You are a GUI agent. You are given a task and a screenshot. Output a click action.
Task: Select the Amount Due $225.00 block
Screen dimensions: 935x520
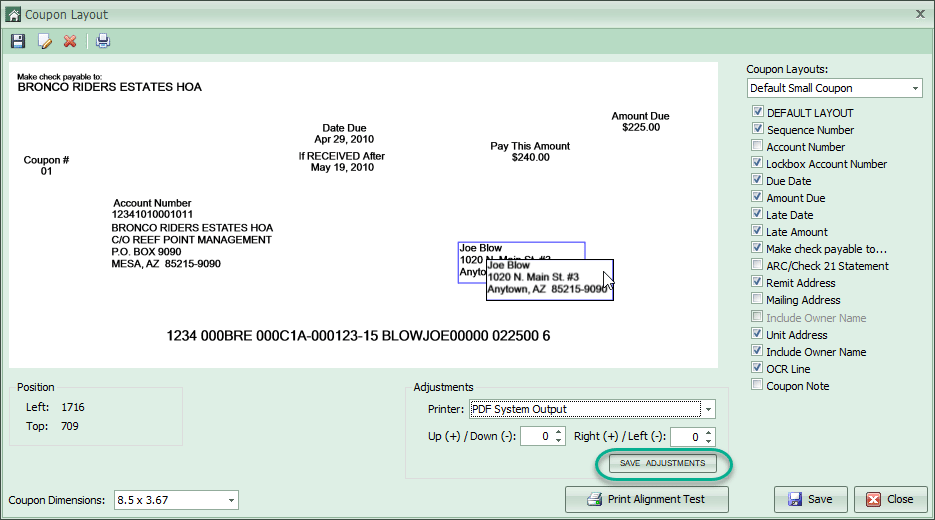[x=640, y=122]
